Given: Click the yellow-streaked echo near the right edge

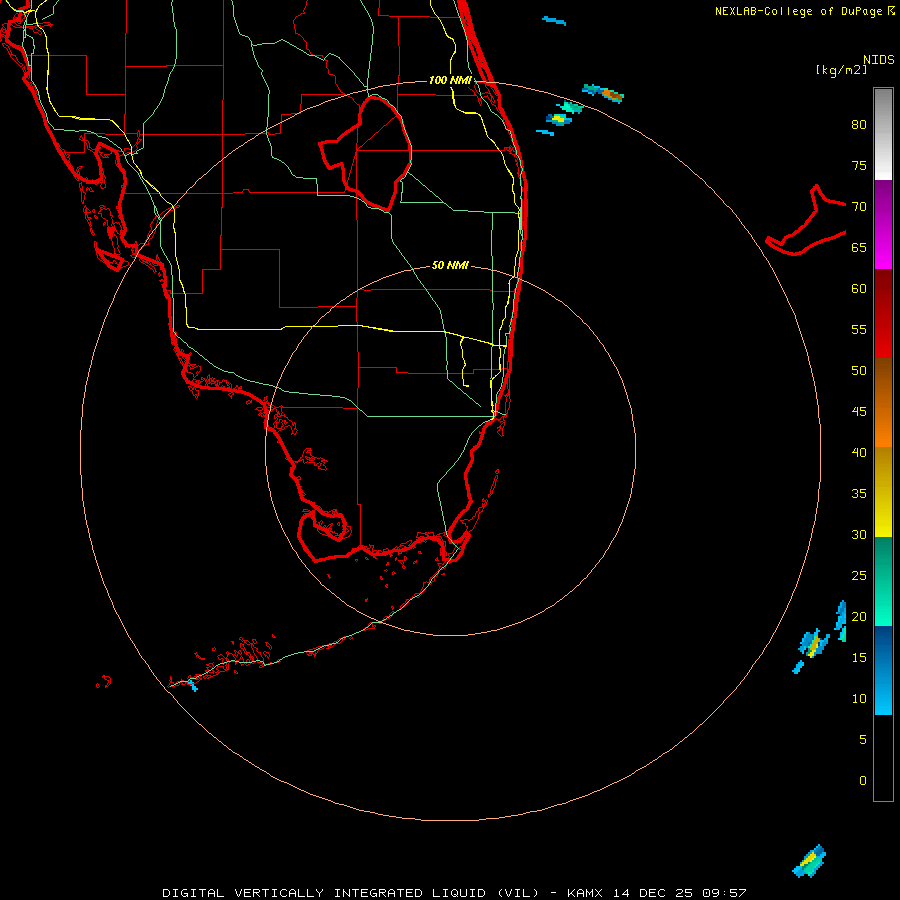Looking at the screenshot, I should pyautogui.click(x=813, y=644).
